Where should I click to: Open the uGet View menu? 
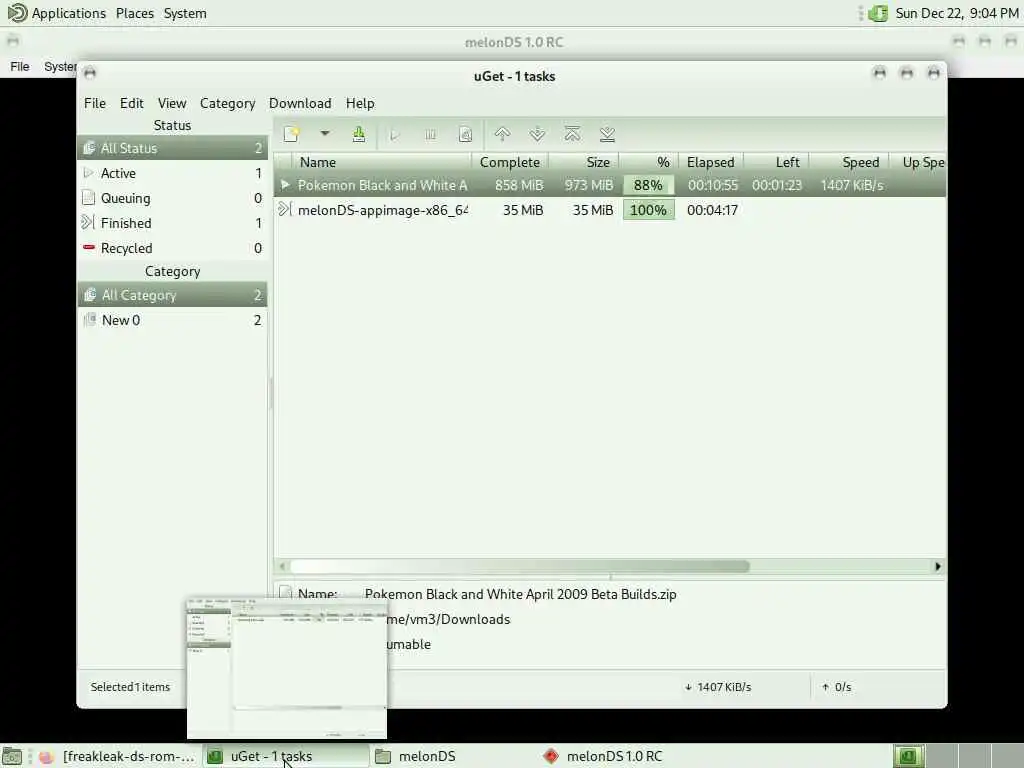click(x=172, y=103)
